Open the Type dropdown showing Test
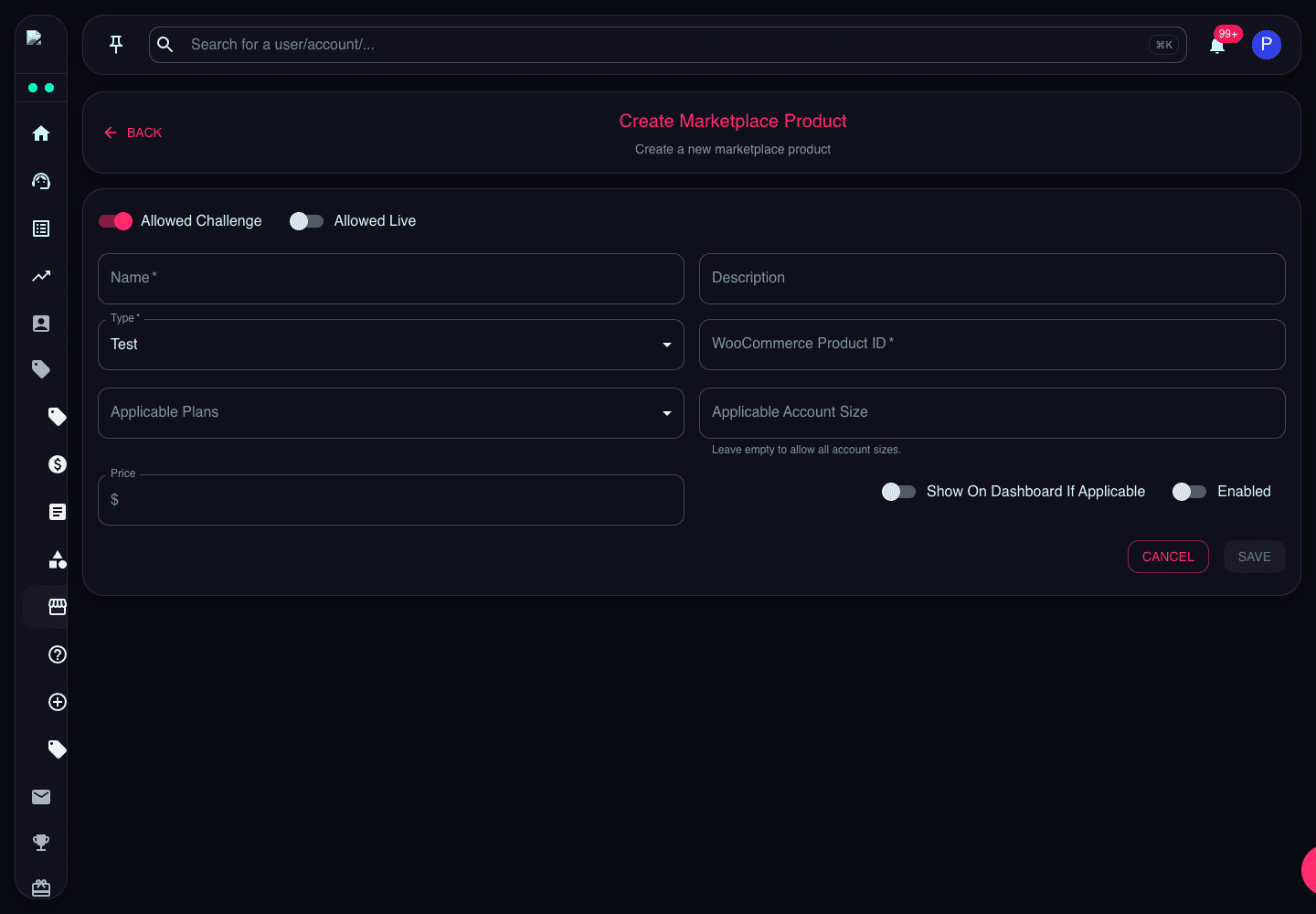The height and width of the screenshot is (914, 1316). (391, 345)
